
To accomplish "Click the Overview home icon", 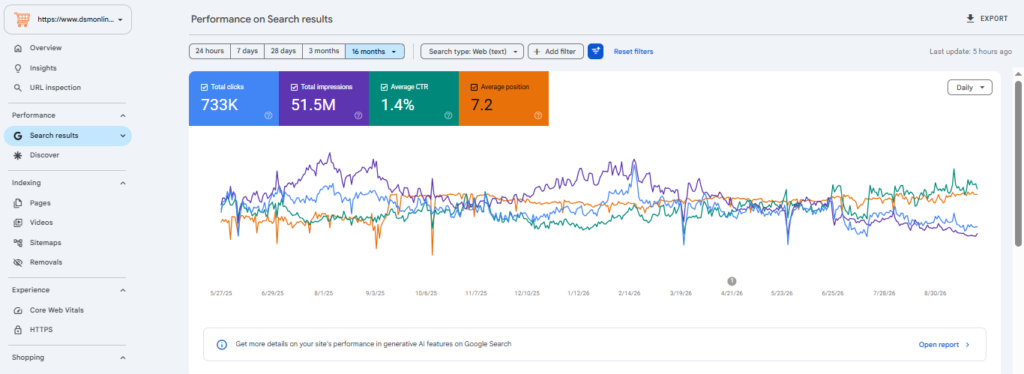I will (18, 48).
